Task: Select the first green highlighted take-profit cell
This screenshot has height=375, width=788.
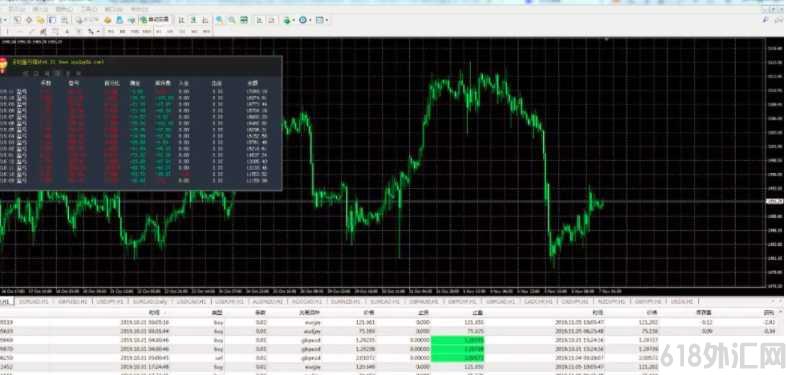Action: click(x=457, y=340)
